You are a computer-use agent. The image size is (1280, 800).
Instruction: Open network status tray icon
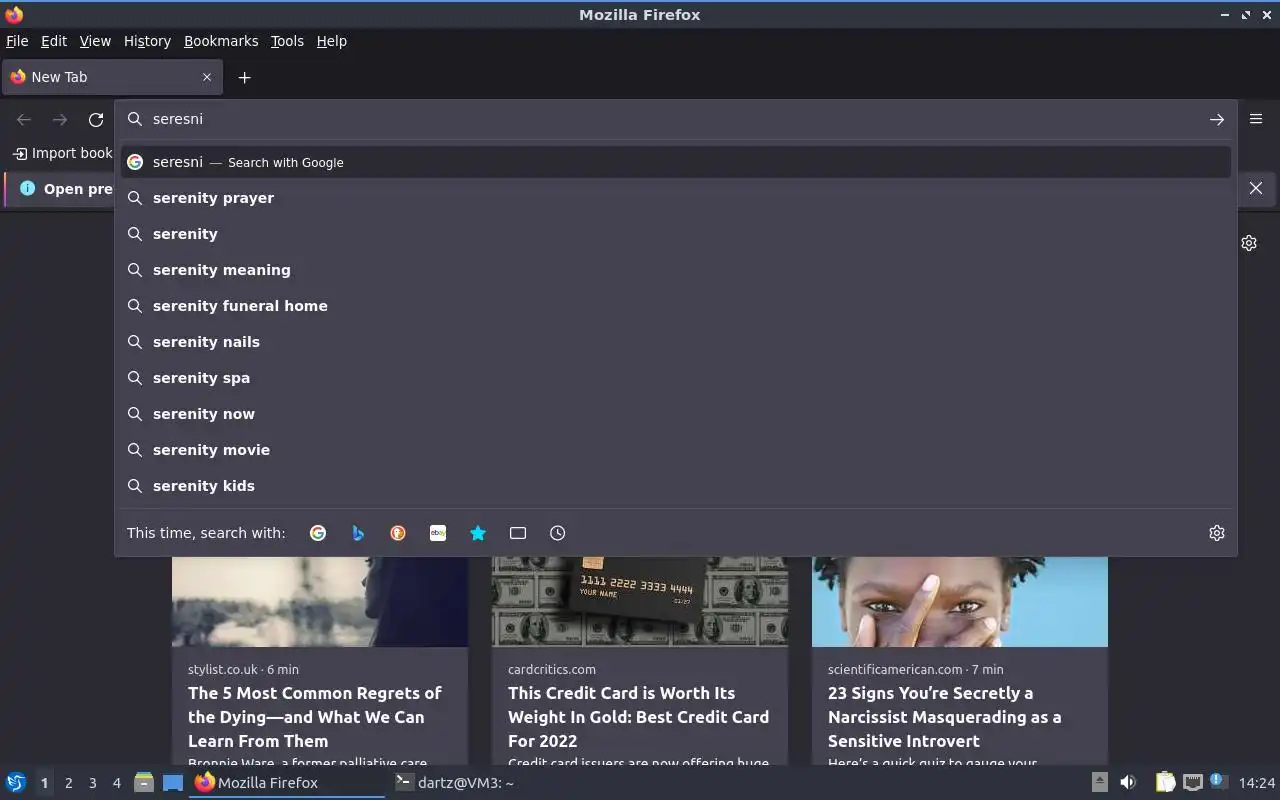click(x=1192, y=782)
